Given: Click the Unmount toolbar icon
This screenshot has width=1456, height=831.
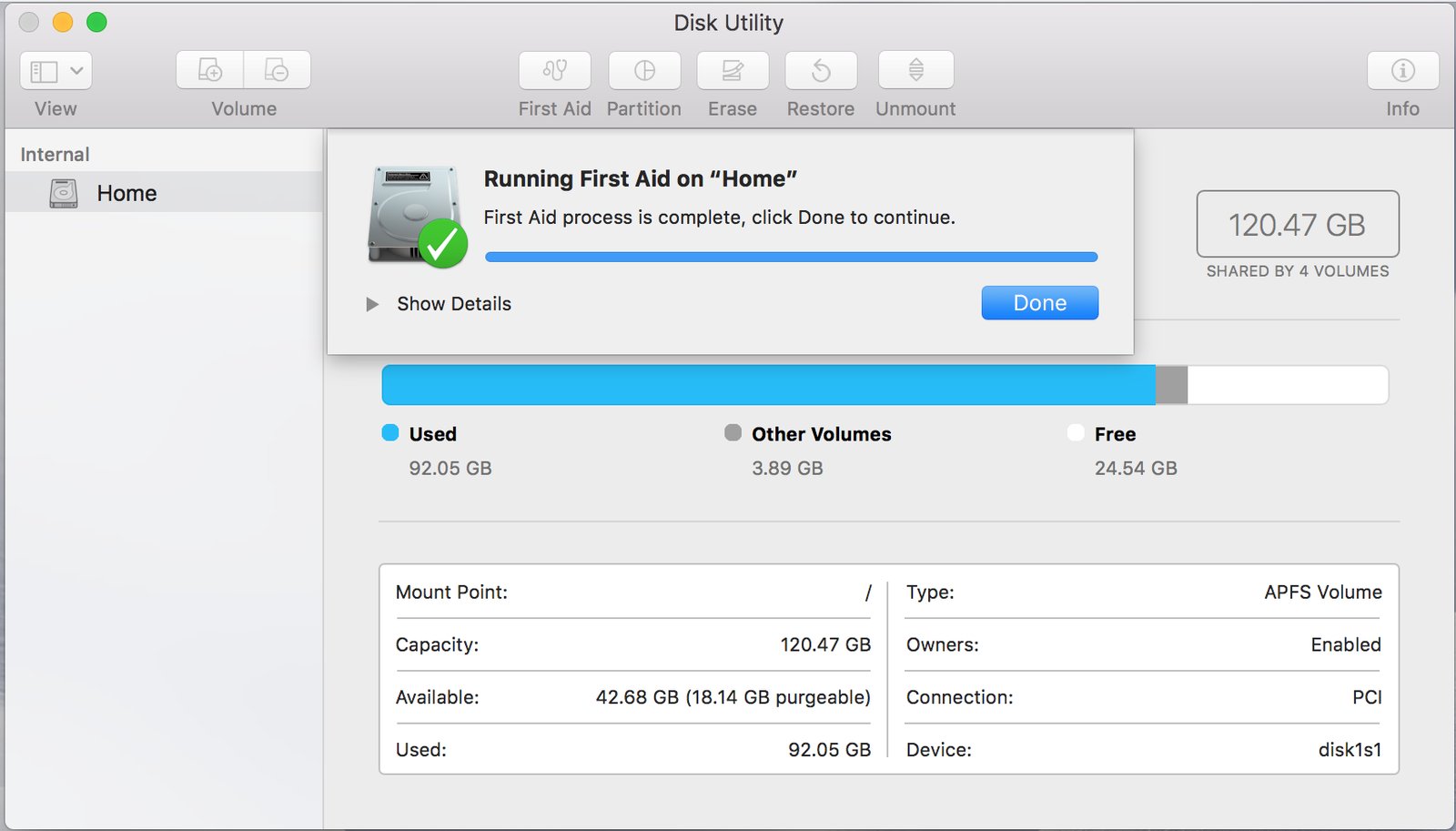Looking at the screenshot, I should 915,71.
